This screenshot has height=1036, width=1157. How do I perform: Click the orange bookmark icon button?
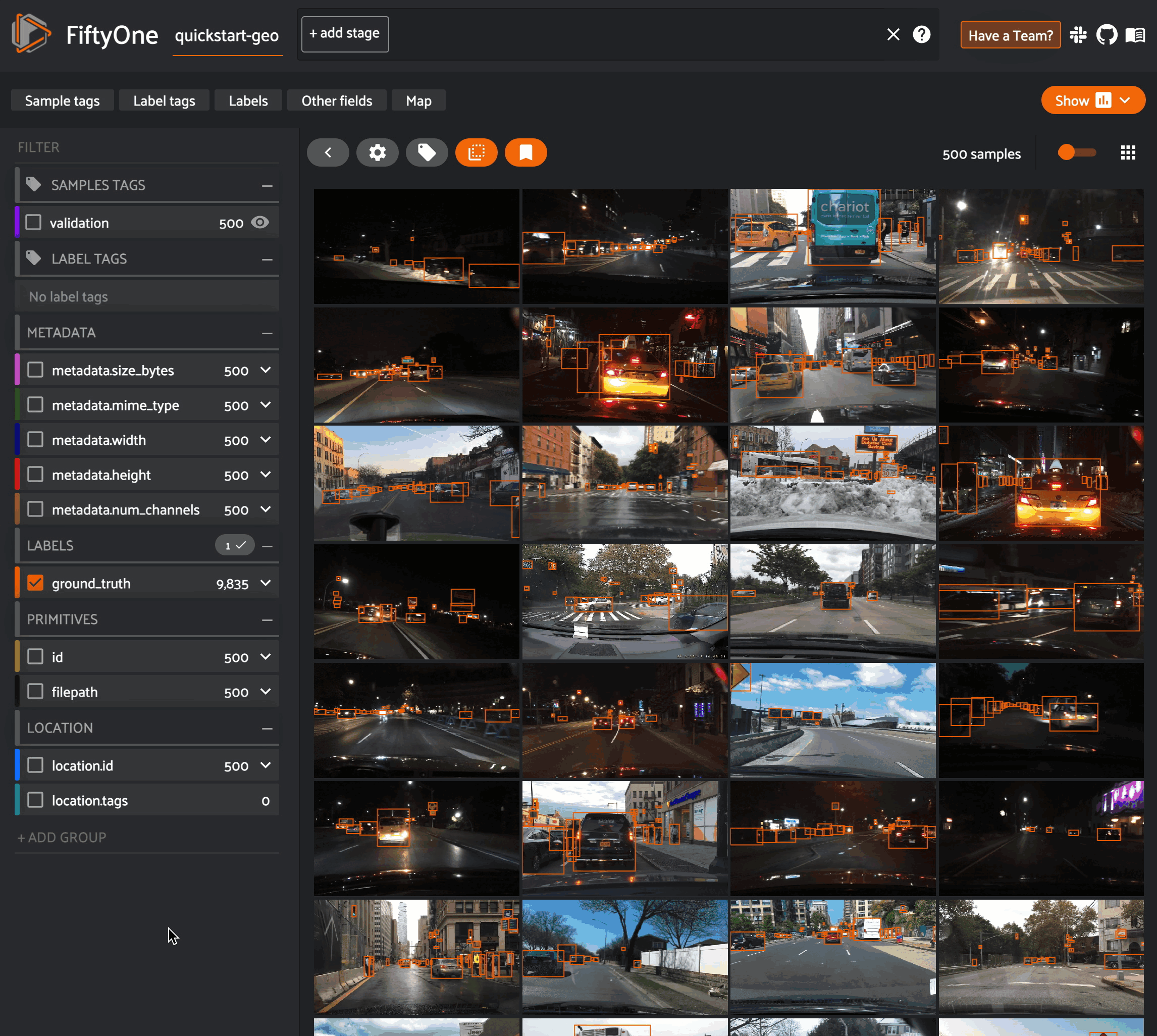coord(526,152)
